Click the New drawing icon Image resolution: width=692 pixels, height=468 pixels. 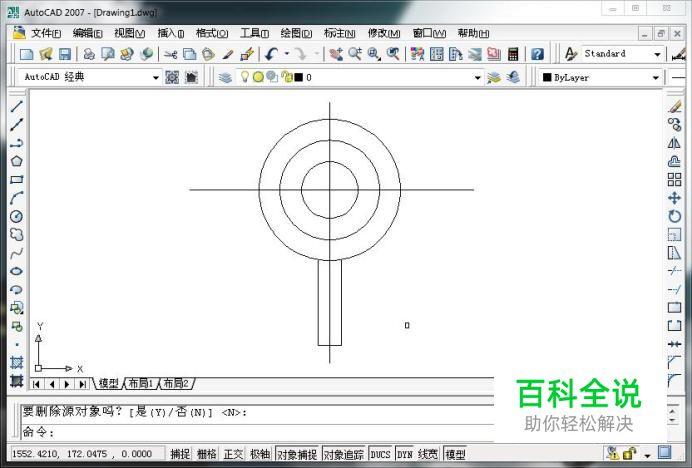[26, 54]
